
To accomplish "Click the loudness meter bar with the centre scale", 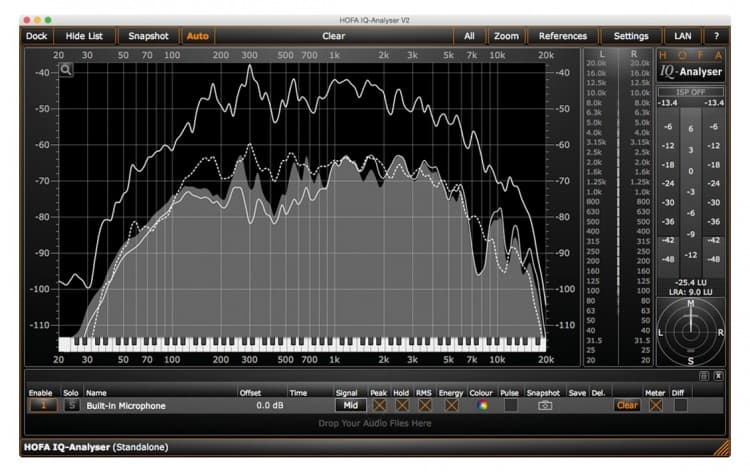I will pyautogui.click(x=690, y=192).
